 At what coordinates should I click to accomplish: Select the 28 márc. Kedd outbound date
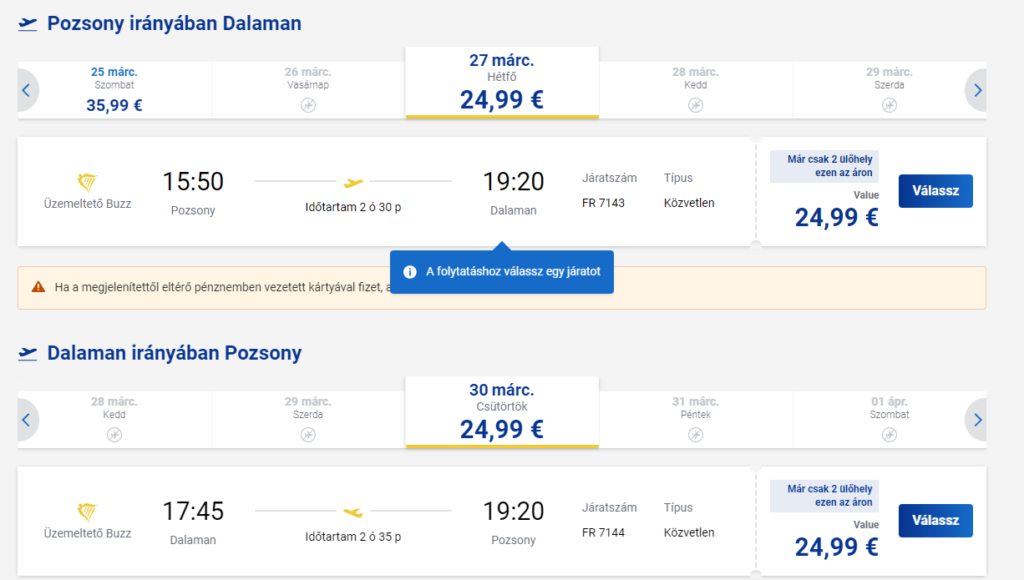click(696, 89)
